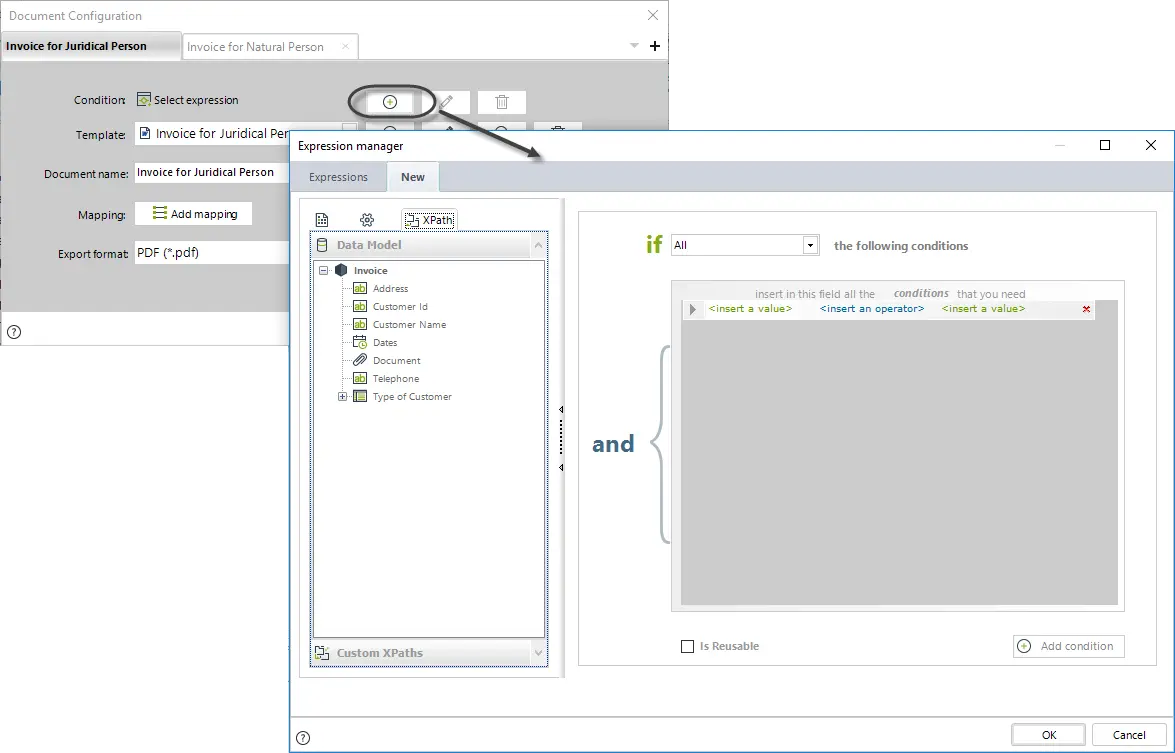Confirm with the OK button

(x=1048, y=735)
